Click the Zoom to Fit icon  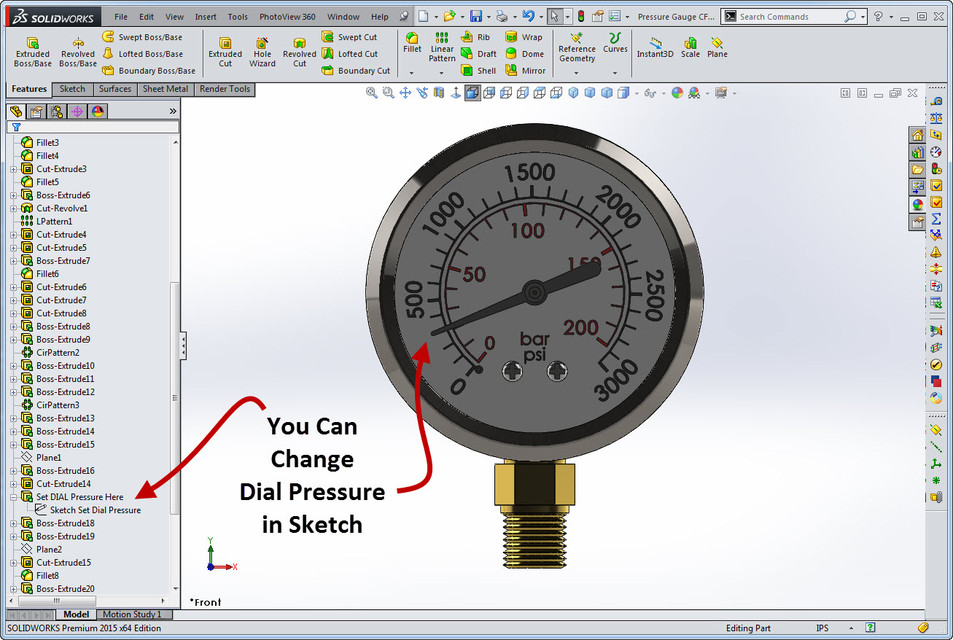tap(371, 92)
